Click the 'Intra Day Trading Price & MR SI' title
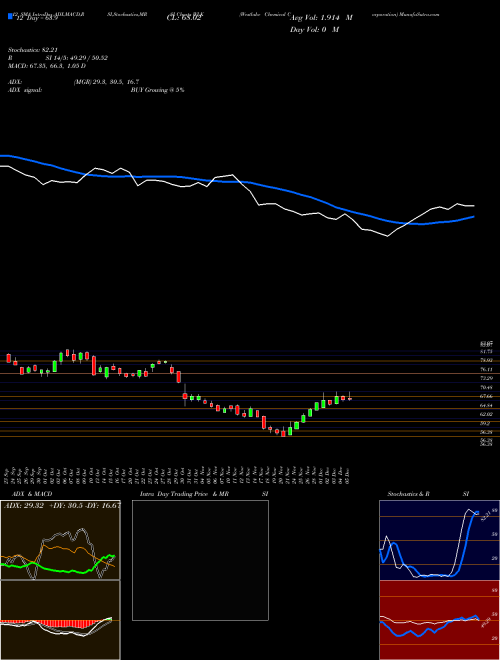The height and width of the screenshot is (660, 500). pos(204,494)
